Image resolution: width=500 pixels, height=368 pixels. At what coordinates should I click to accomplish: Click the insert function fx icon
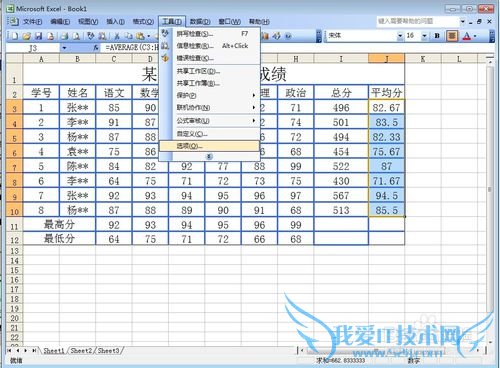96,48
